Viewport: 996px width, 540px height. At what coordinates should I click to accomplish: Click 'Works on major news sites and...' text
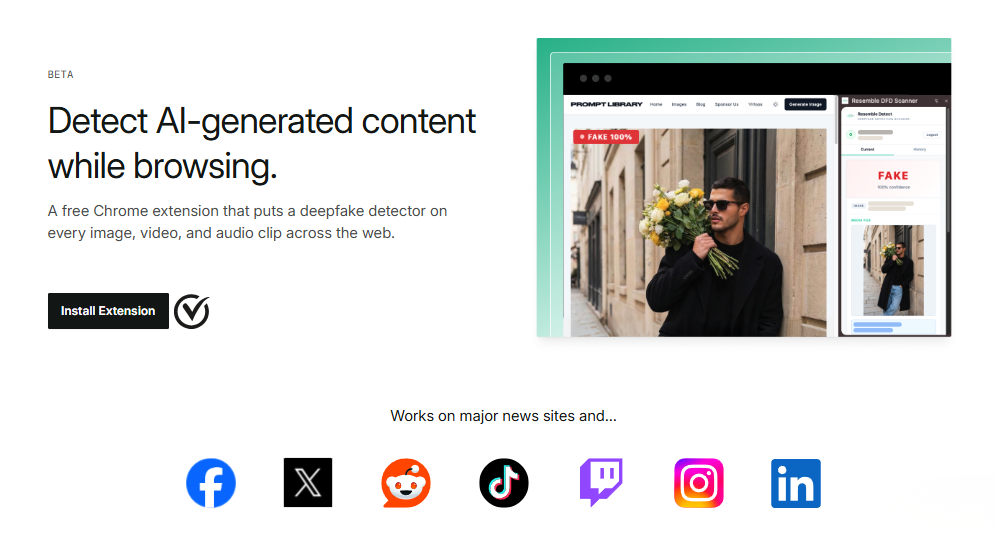pyautogui.click(x=503, y=416)
